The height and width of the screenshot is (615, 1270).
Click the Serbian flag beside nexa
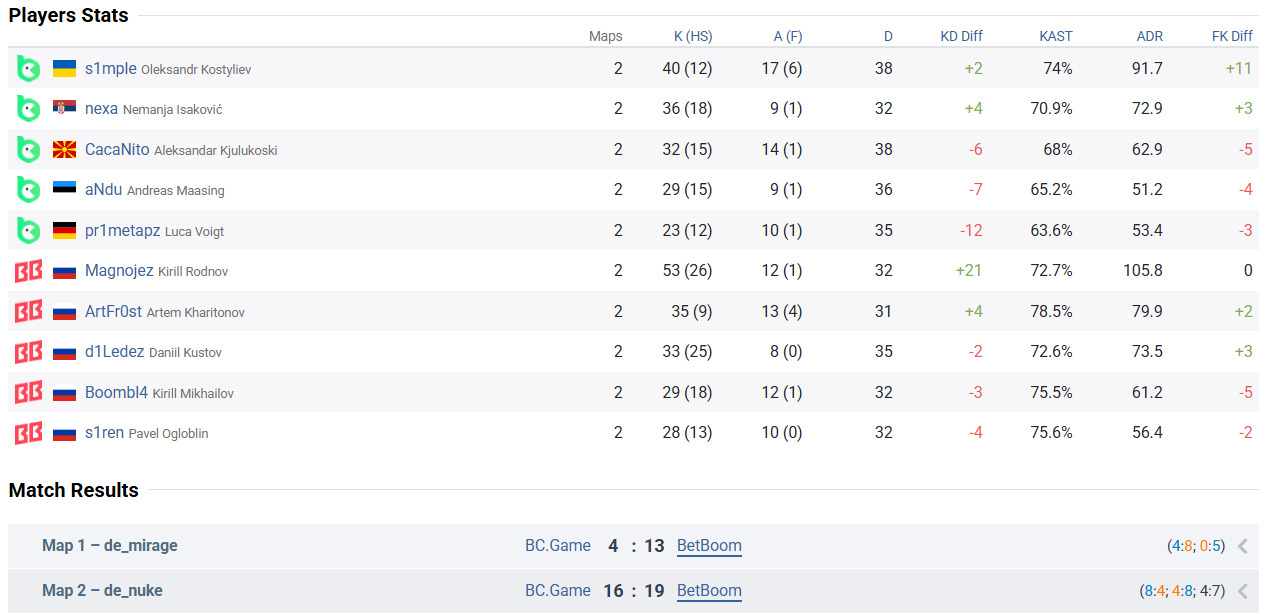pyautogui.click(x=64, y=109)
